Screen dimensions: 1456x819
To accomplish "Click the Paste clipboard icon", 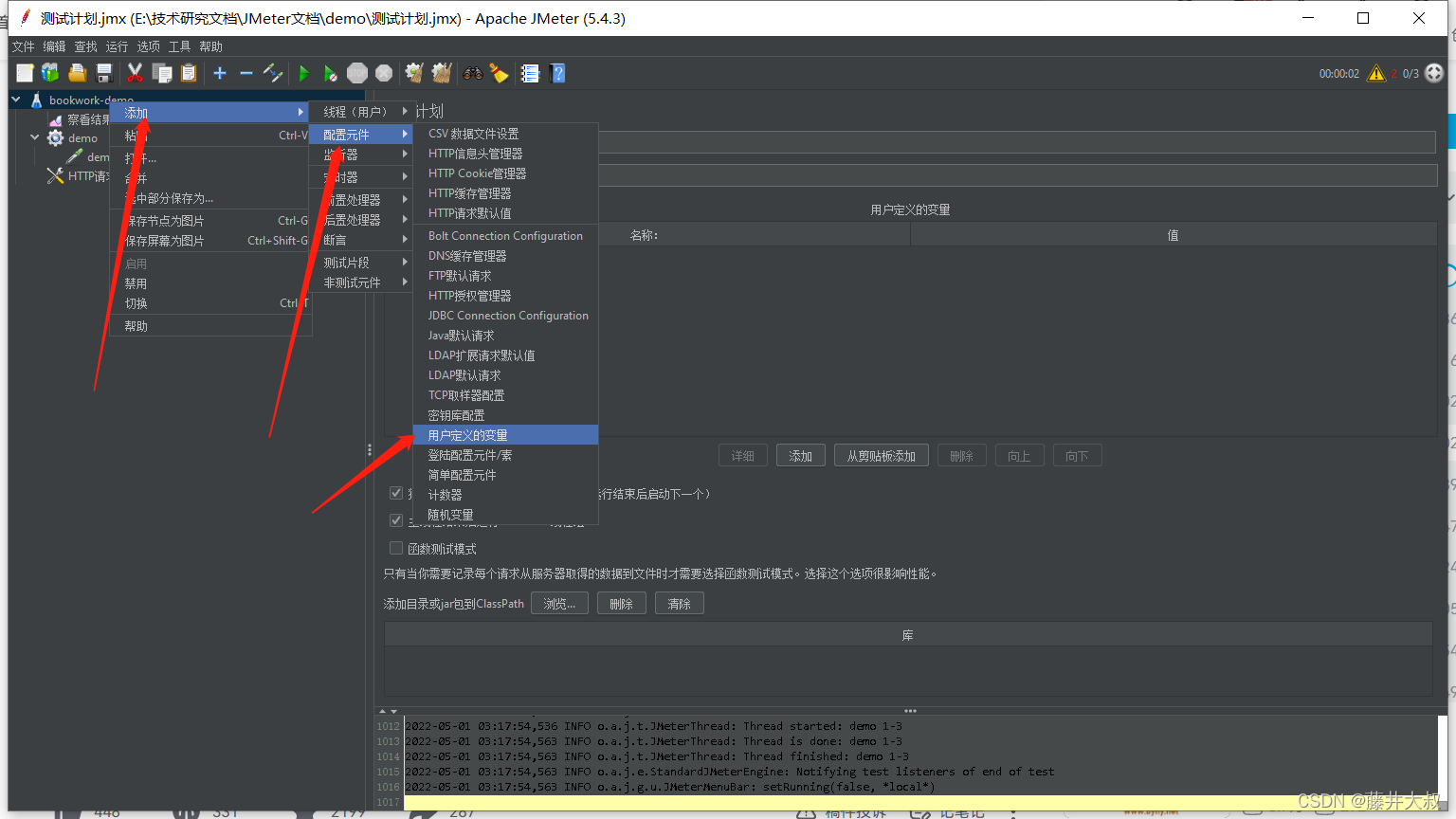I will coord(189,73).
